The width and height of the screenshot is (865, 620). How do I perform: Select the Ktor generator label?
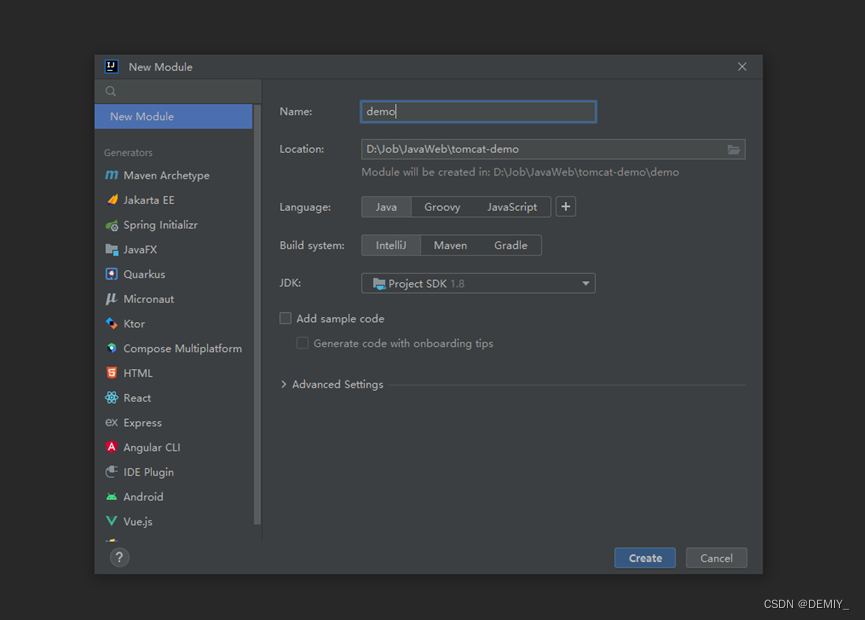pos(134,324)
